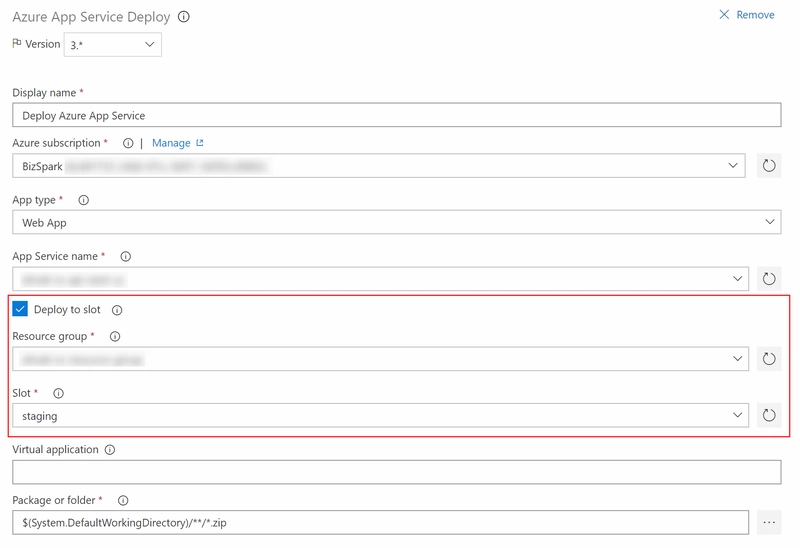Show info for Deploy to slot option
Viewport: 800px width, 548px height.
pyautogui.click(x=117, y=310)
